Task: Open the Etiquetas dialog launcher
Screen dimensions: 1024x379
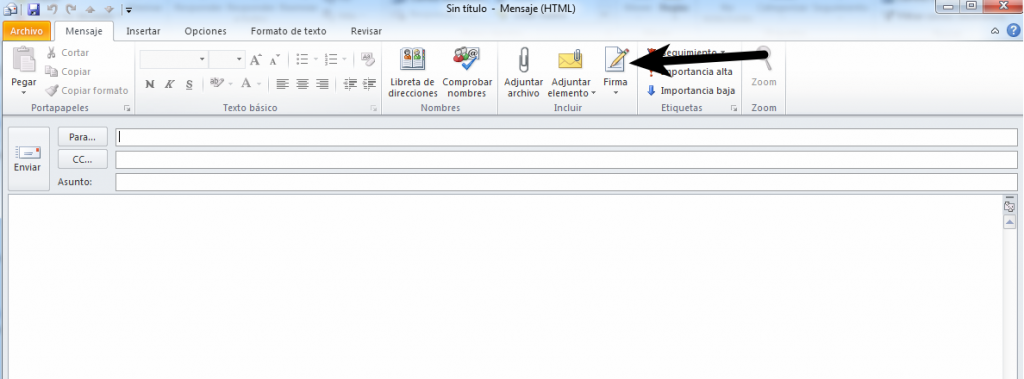Action: click(x=733, y=108)
